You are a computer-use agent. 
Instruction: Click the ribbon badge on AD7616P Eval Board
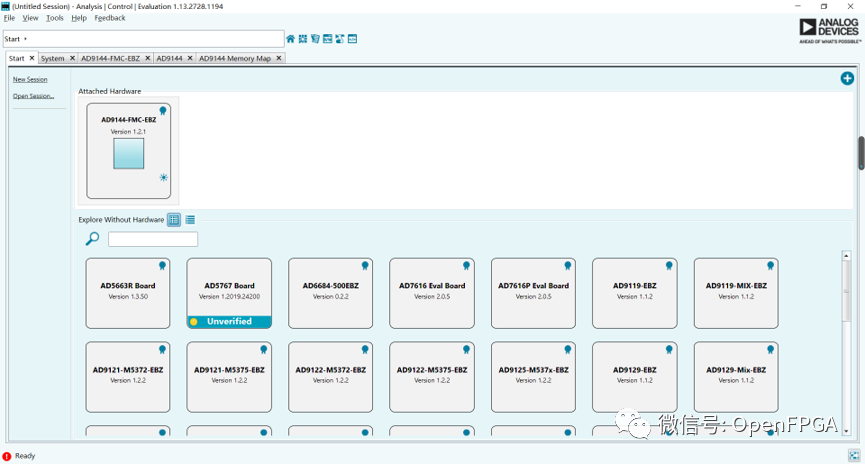(568, 266)
